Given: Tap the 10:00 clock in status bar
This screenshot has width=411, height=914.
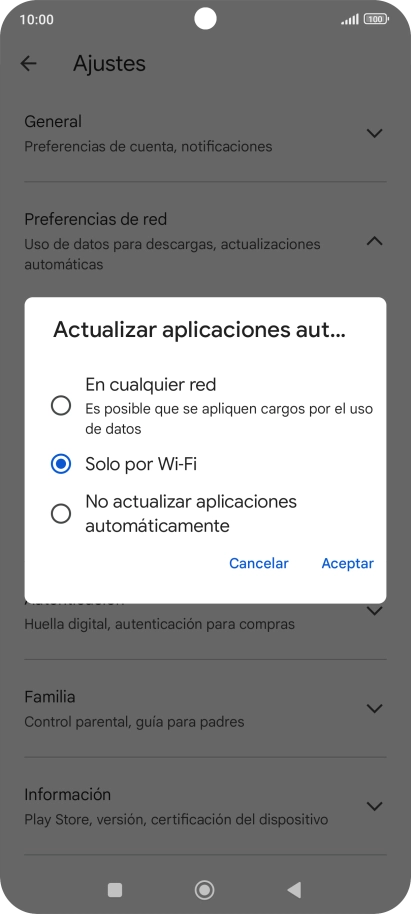Looking at the screenshot, I should (36, 19).
